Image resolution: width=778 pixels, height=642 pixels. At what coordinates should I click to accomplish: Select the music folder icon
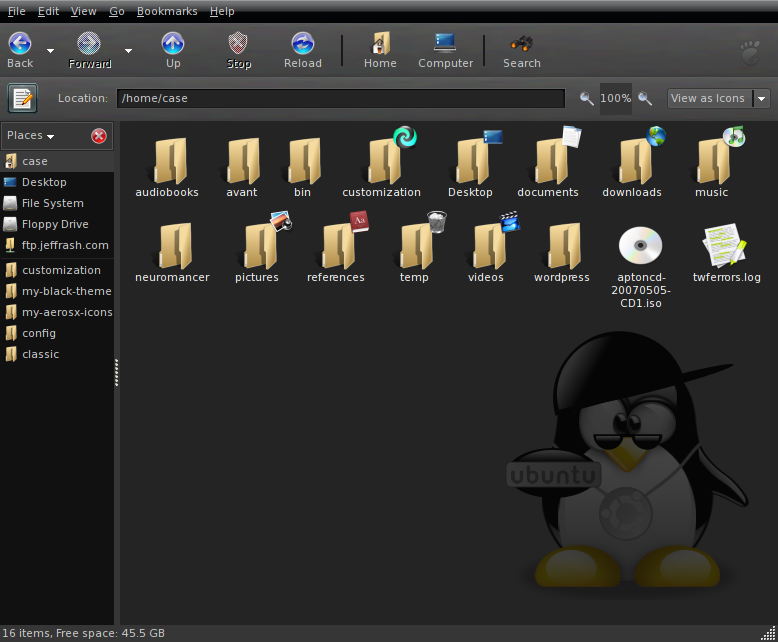[x=713, y=161]
